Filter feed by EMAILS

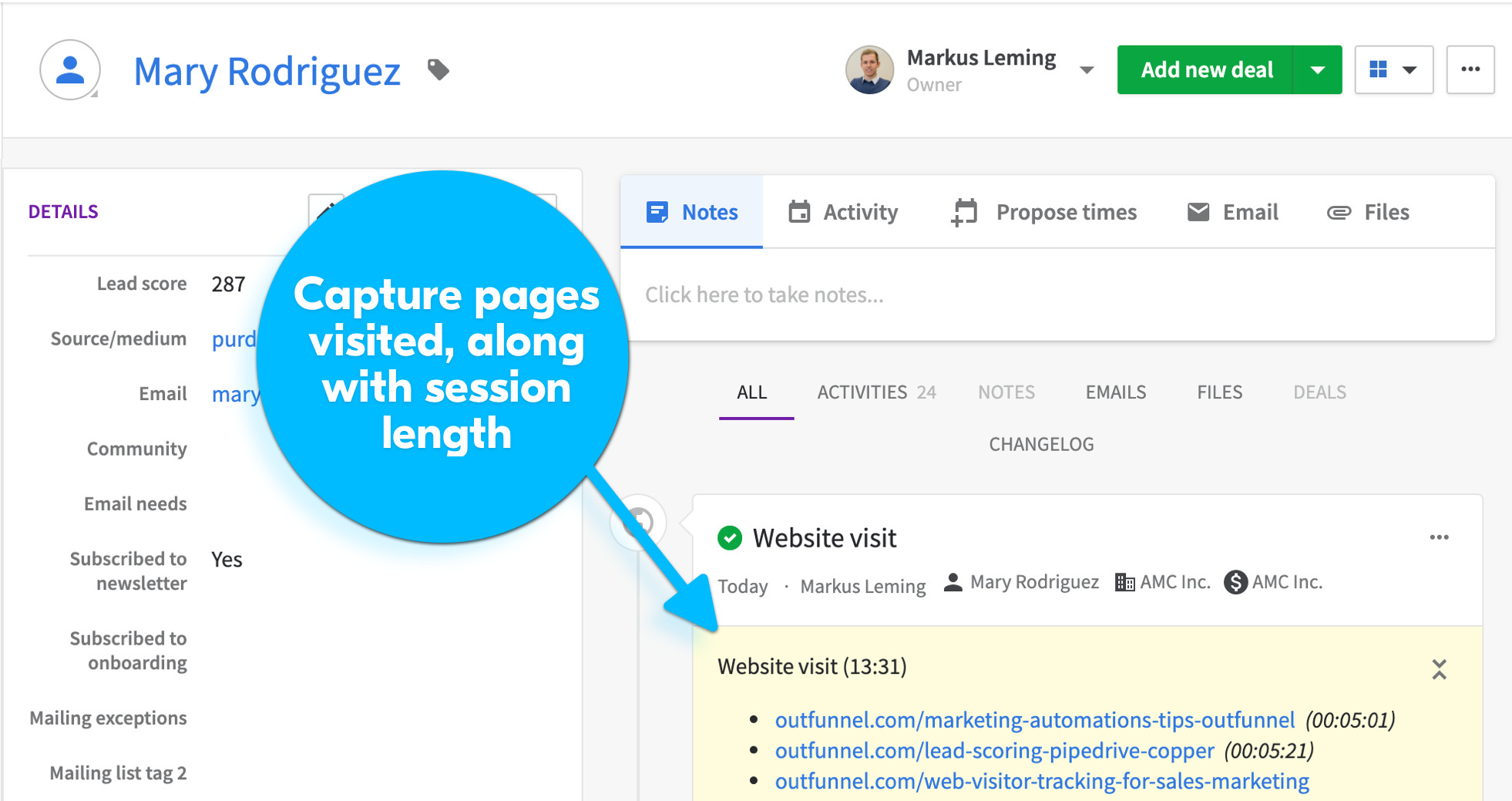(1116, 392)
